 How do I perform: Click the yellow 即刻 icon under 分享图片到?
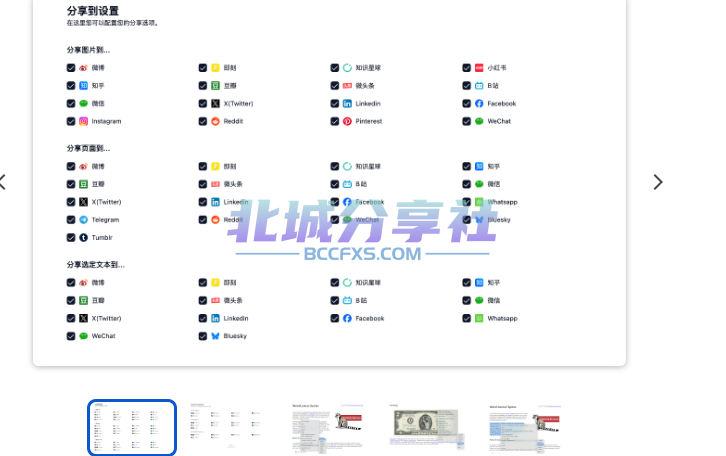[x=215, y=68]
